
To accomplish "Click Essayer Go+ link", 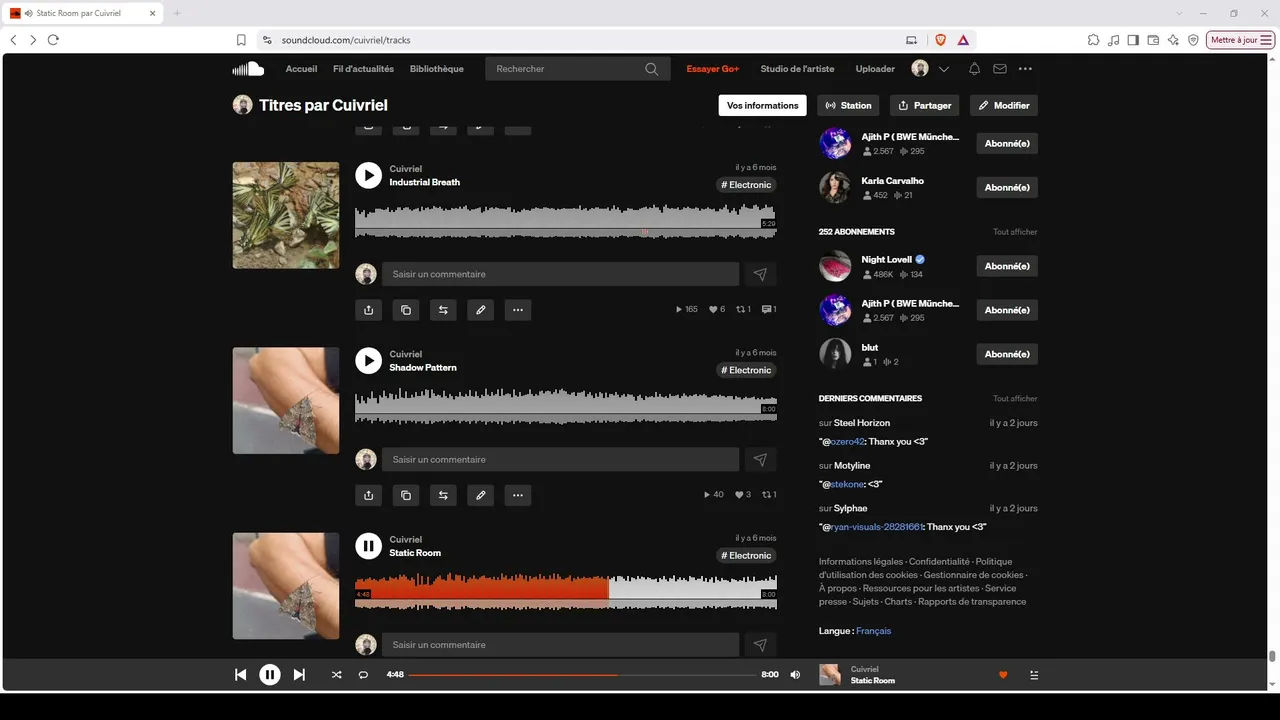I will coord(713,69).
